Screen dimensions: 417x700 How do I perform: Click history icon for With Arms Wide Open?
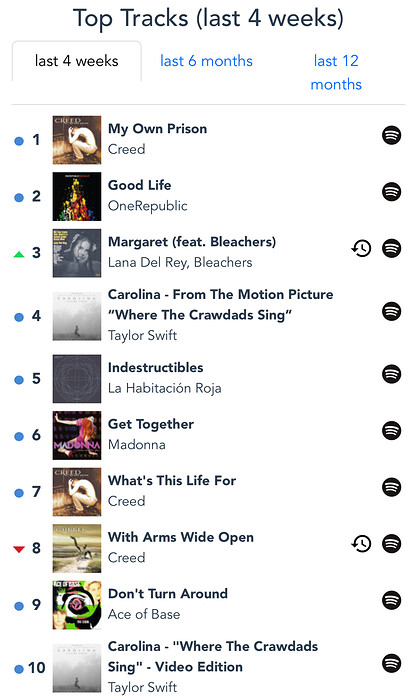[361, 544]
